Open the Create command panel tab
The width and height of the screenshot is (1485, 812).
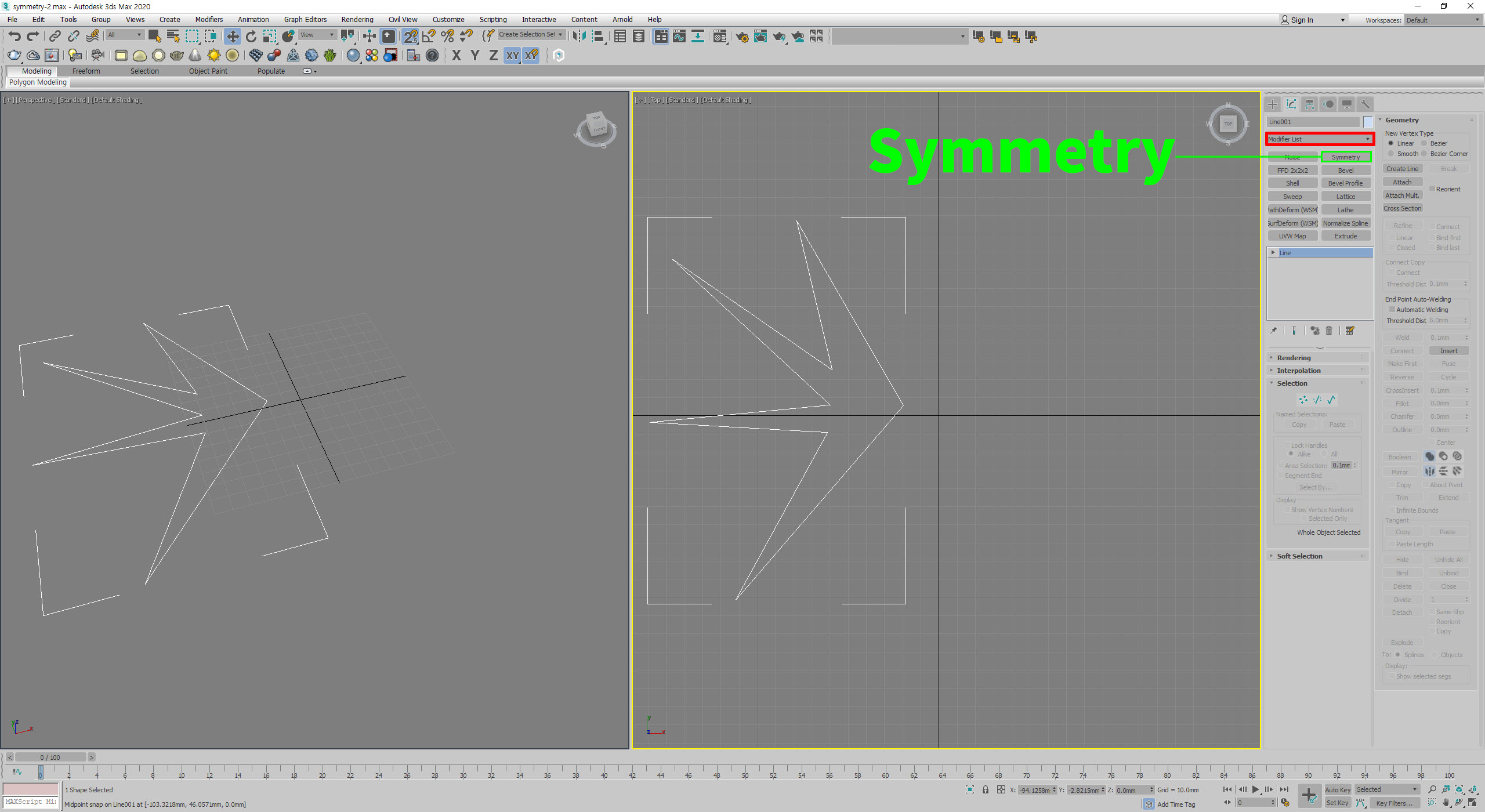click(1273, 104)
